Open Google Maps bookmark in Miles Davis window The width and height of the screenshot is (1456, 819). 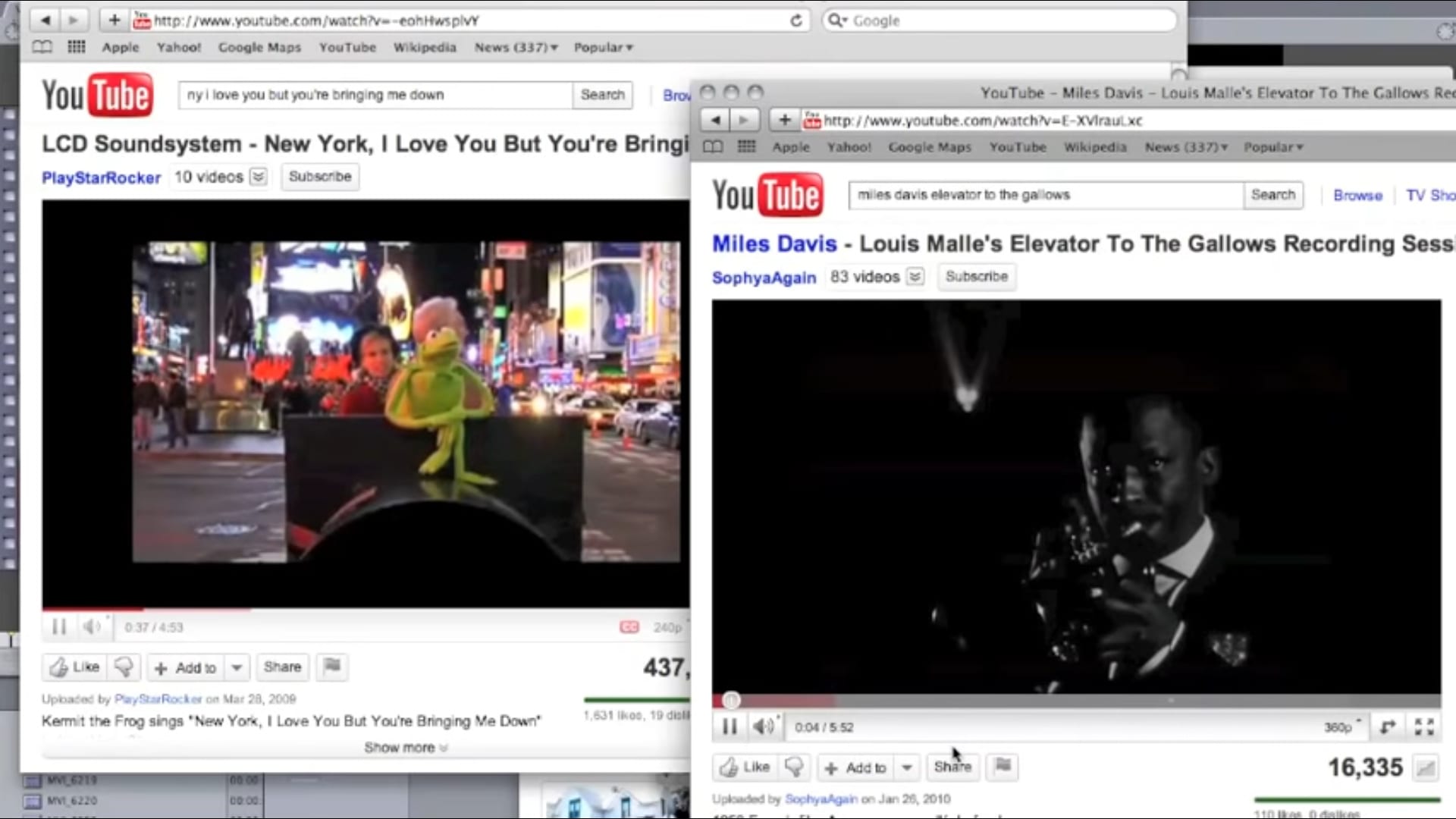930,147
